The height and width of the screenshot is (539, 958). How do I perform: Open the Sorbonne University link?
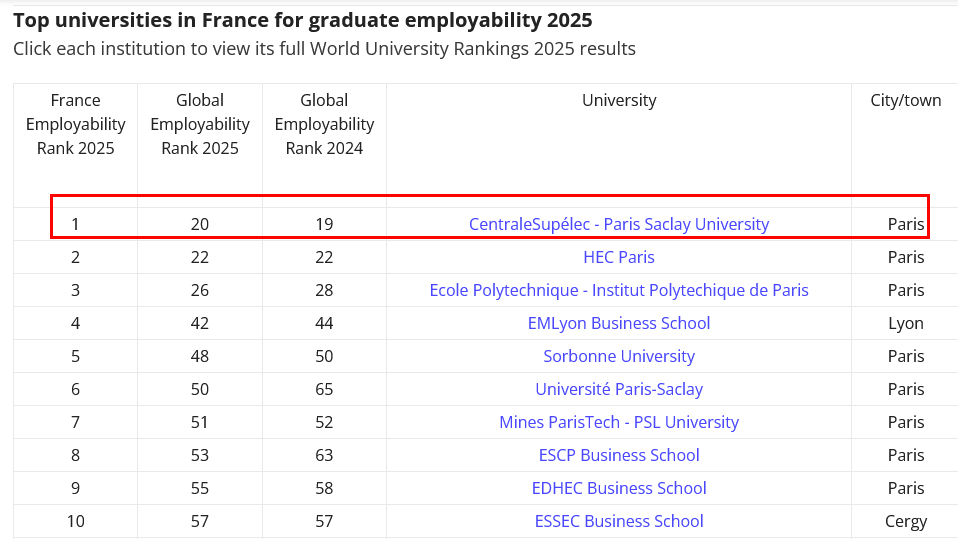618,356
